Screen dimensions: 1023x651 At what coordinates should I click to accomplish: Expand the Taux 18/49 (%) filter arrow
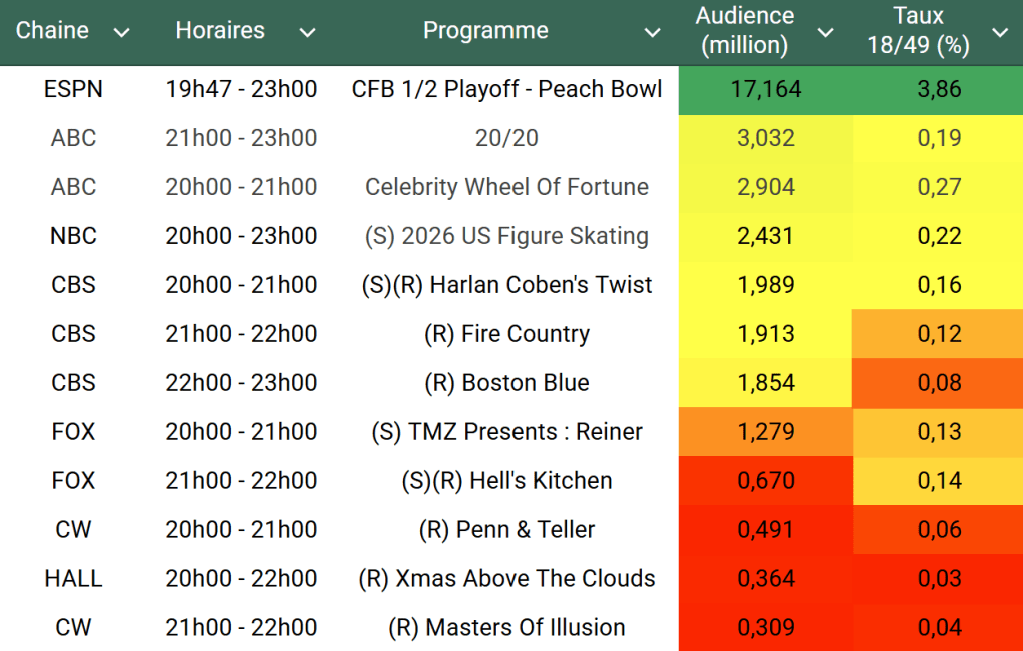[x=999, y=33]
